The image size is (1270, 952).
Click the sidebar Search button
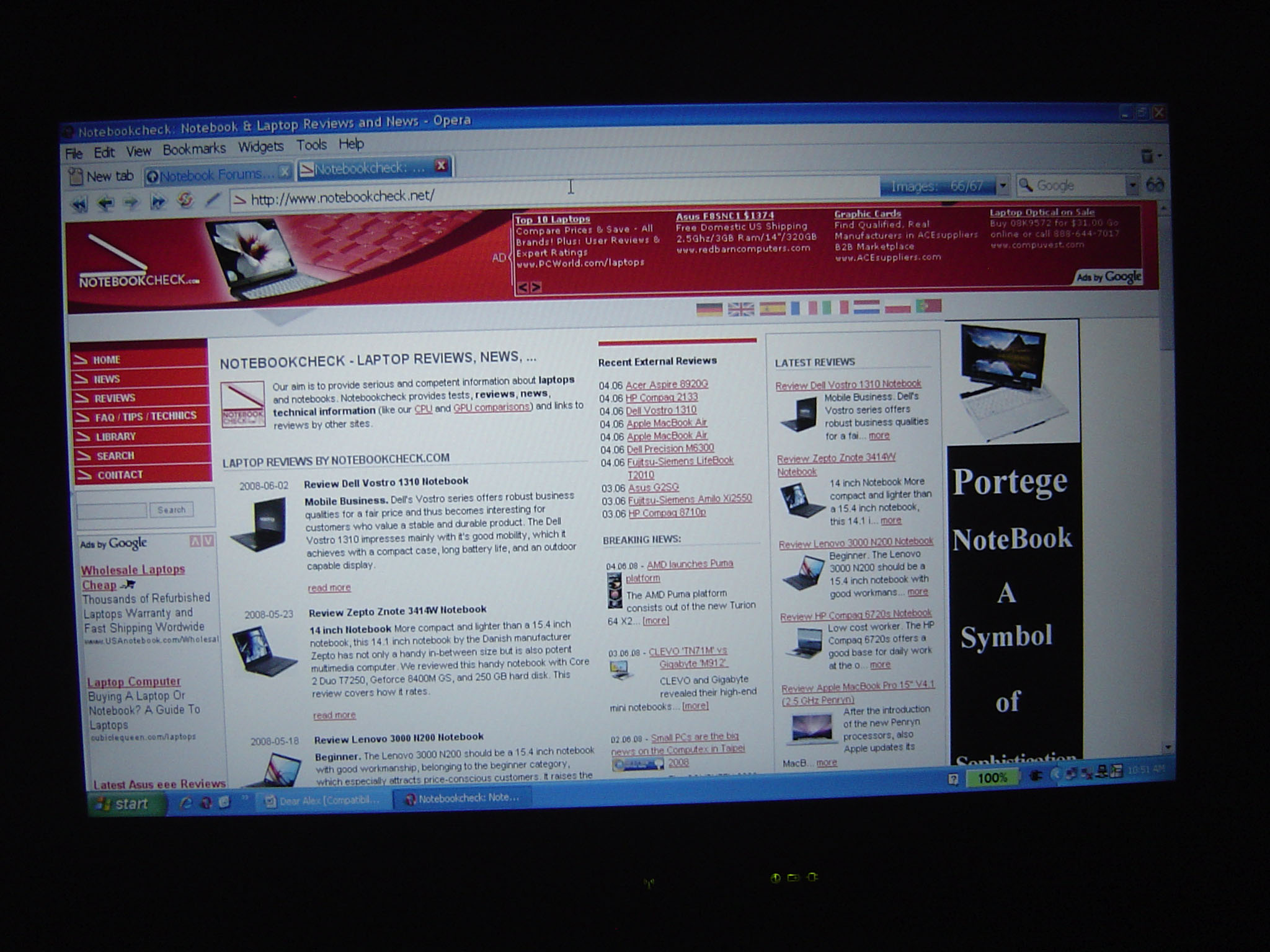172,509
